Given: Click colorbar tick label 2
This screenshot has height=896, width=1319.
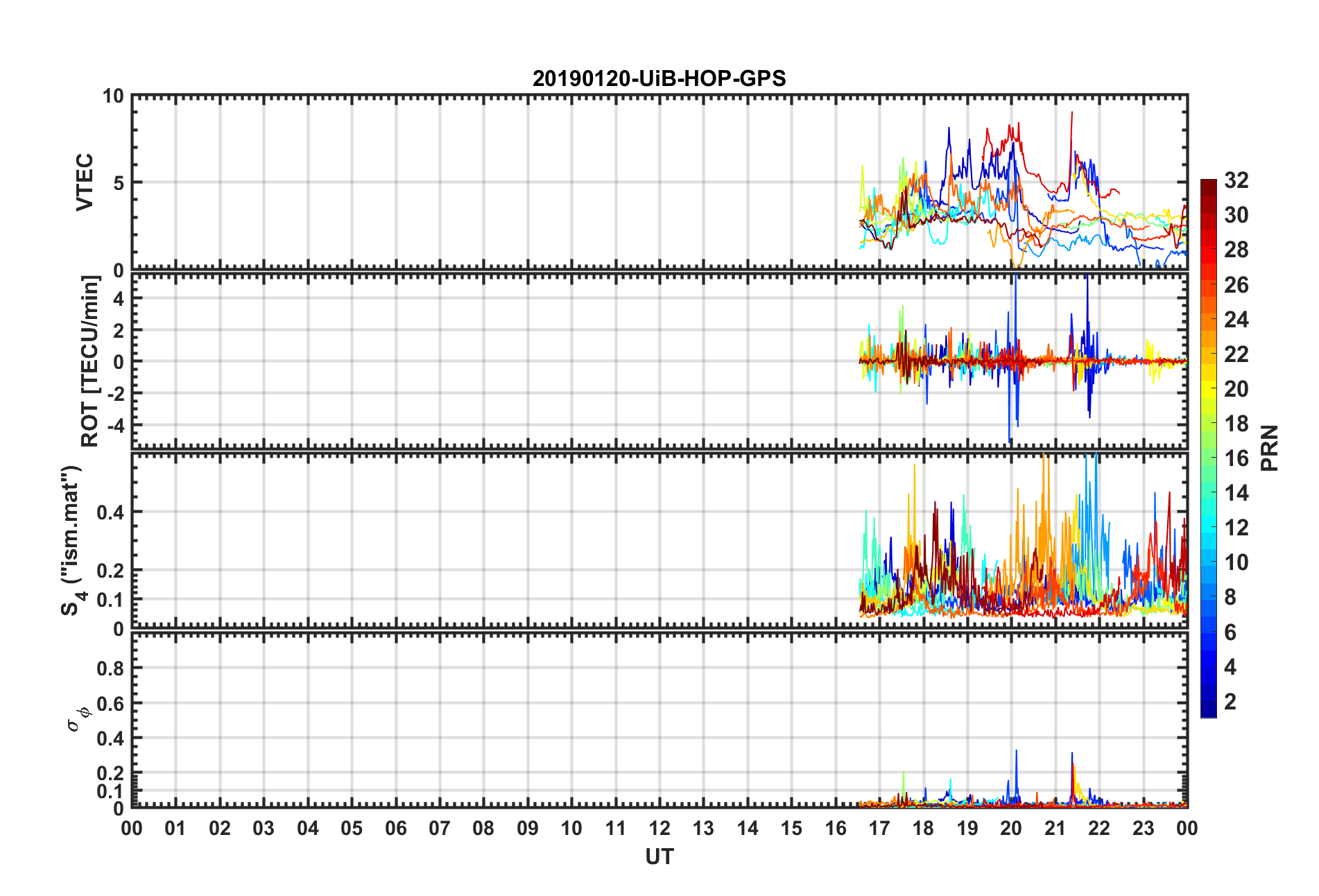Looking at the screenshot, I should click(x=1230, y=702).
